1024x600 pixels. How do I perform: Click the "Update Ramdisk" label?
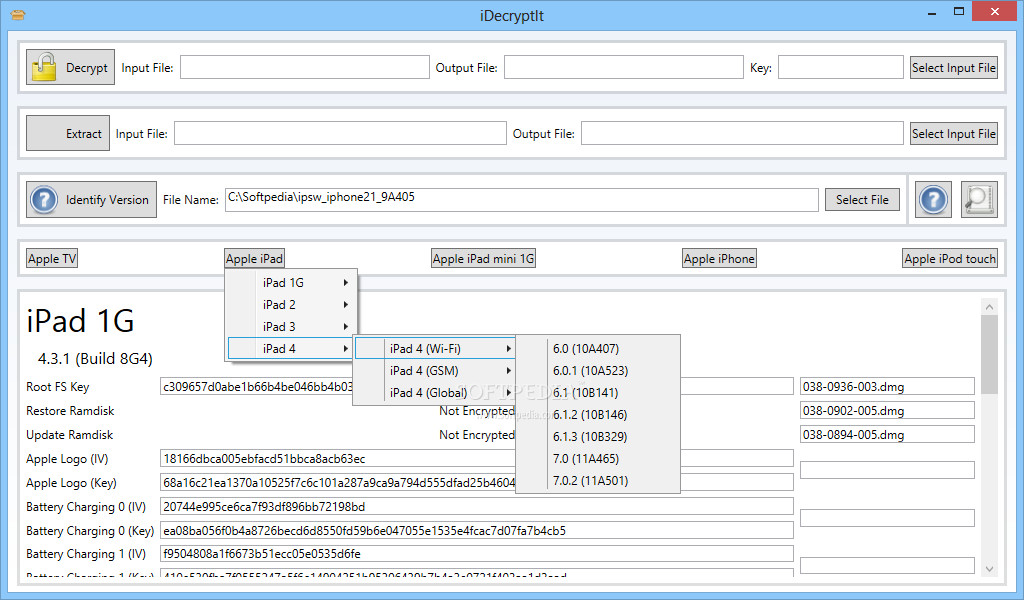click(x=69, y=435)
